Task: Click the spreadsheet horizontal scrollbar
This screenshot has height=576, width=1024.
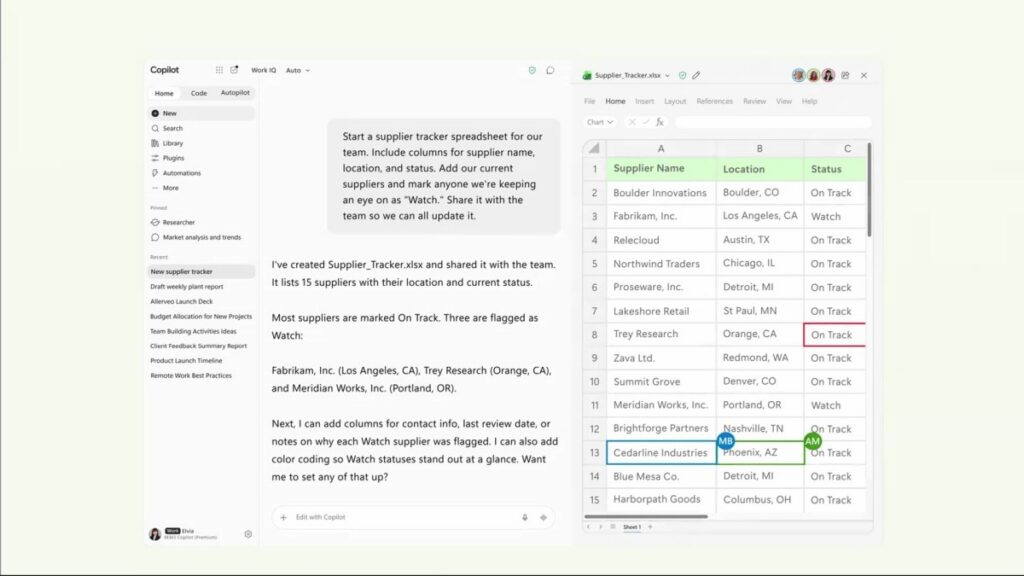Action: click(x=645, y=517)
